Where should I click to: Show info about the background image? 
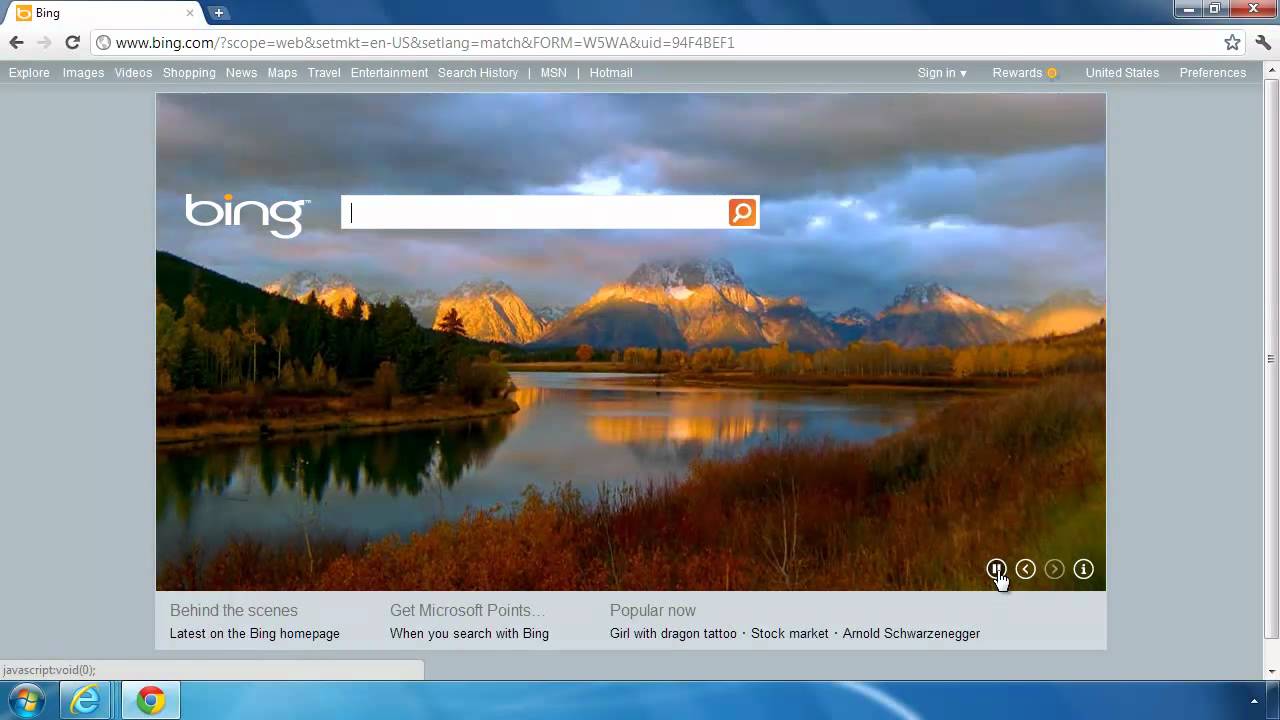[x=1083, y=569]
